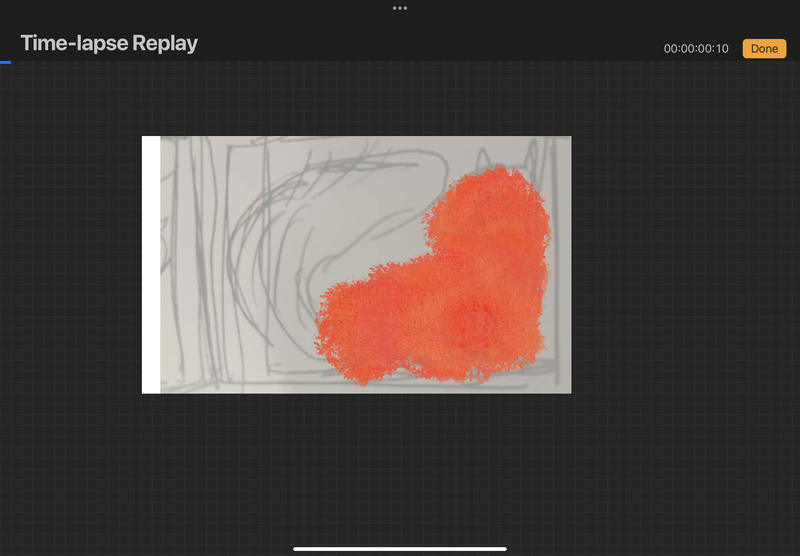Click the 00:00:00:10 timestamp
This screenshot has height=556, width=800.
696,49
